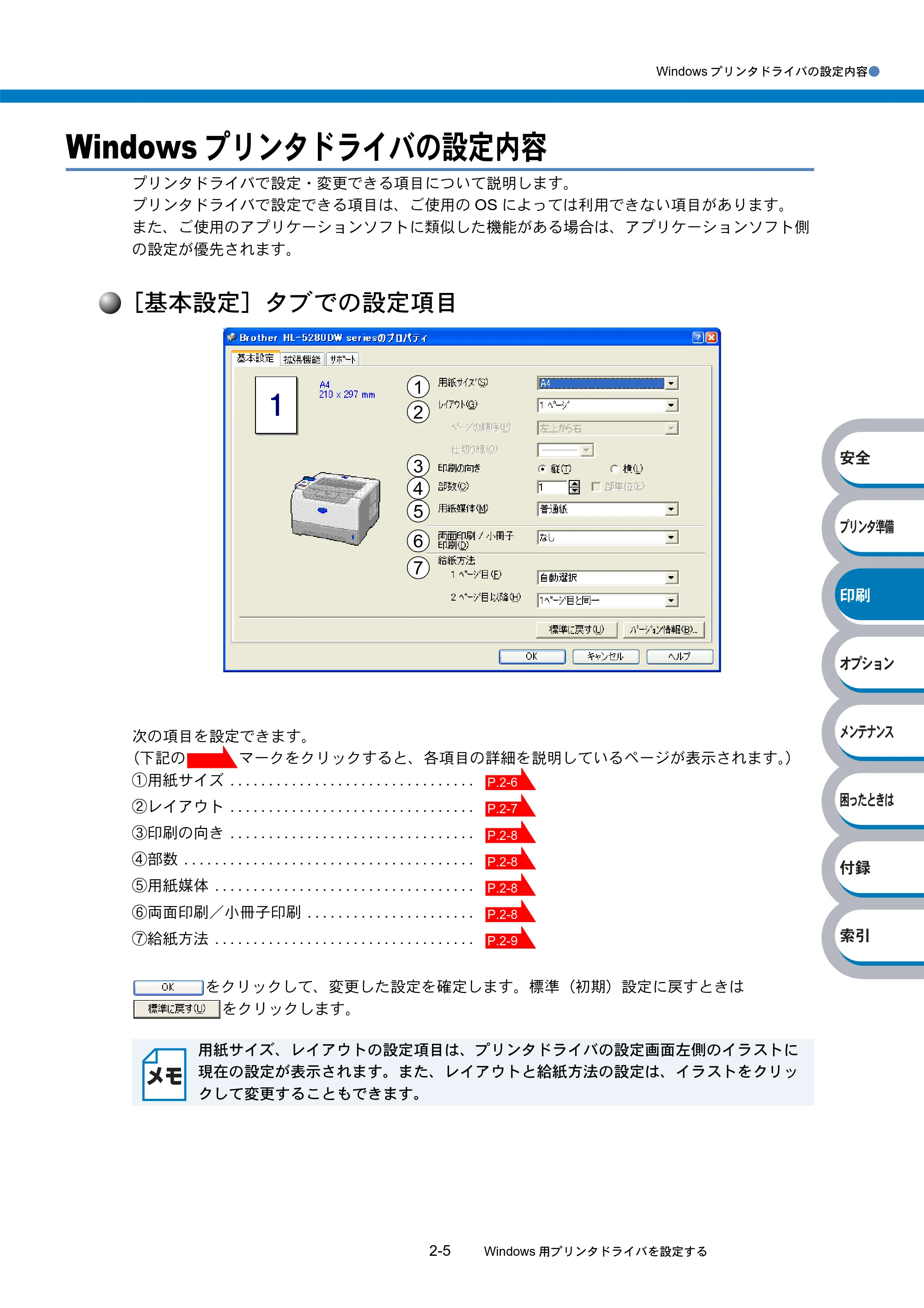Click the dialog title bar printer icon
Viewport: 924px width, 1308px height.
[x=232, y=337]
